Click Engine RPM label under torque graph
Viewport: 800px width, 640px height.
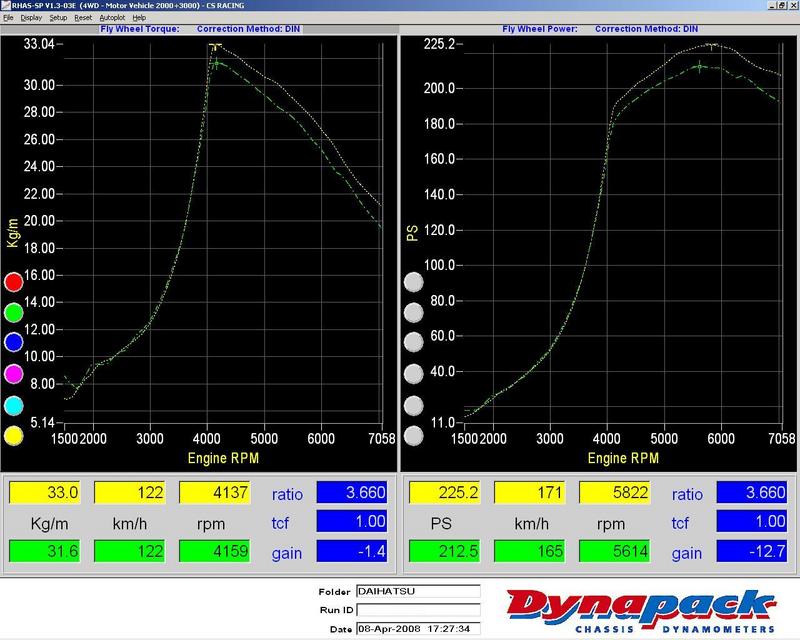pos(223,458)
